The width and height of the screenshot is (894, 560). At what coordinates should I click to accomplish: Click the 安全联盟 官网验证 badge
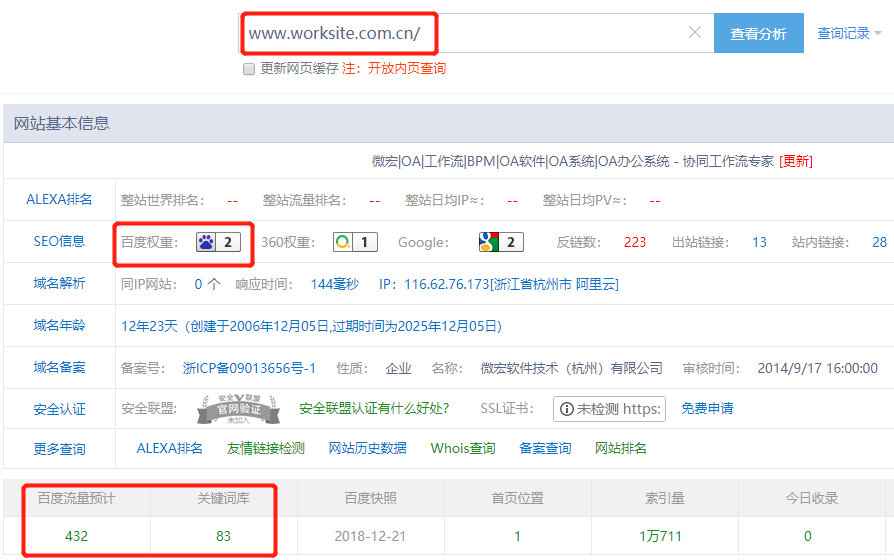[x=238, y=409]
